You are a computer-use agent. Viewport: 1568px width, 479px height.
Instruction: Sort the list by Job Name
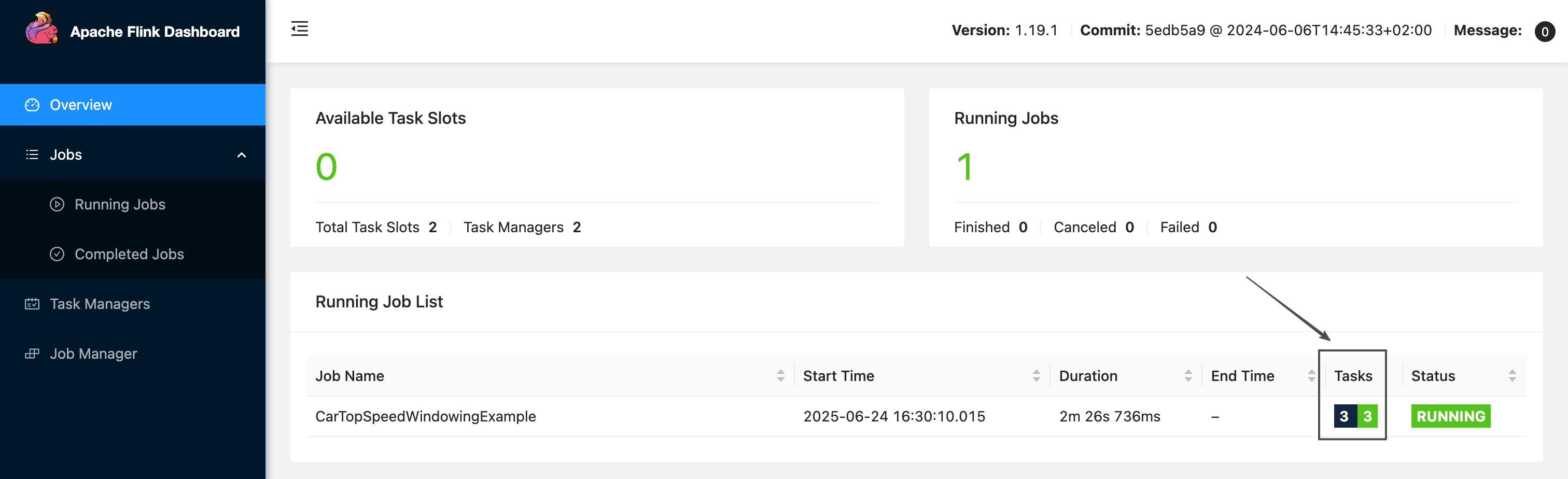click(x=780, y=376)
